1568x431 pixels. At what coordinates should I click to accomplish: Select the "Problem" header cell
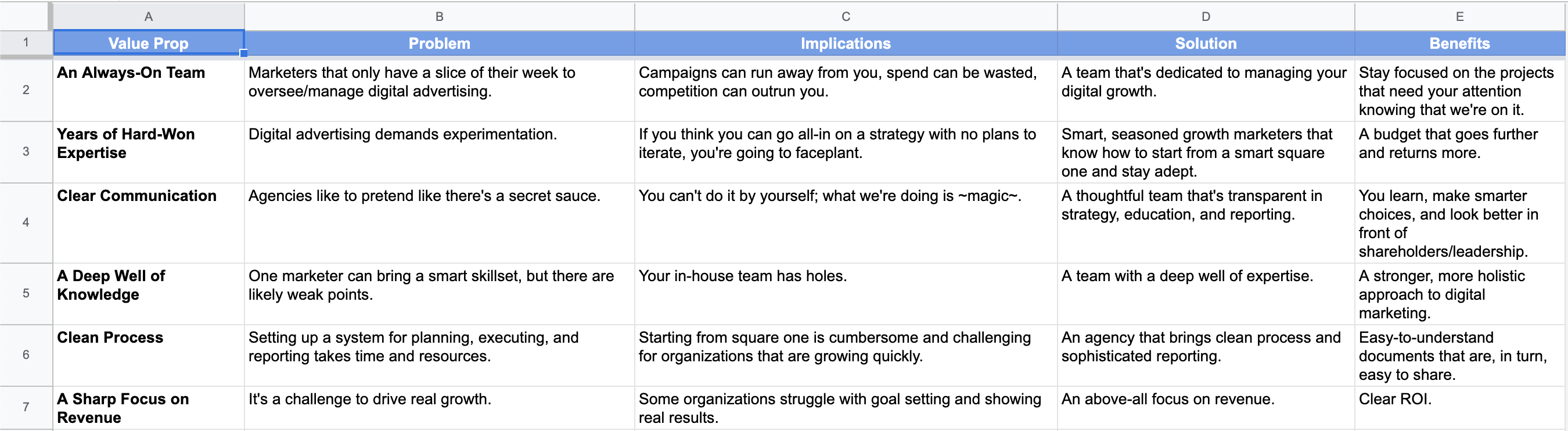439,43
